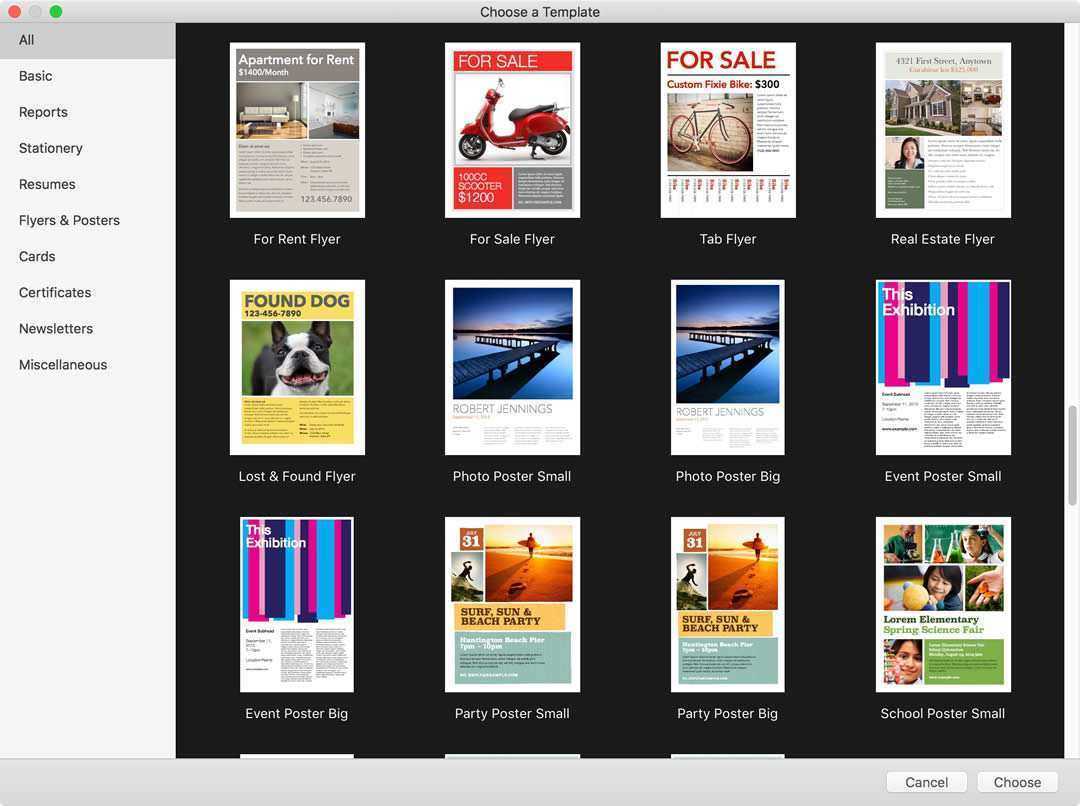
Task: Click the Choose button
Action: point(1017,782)
